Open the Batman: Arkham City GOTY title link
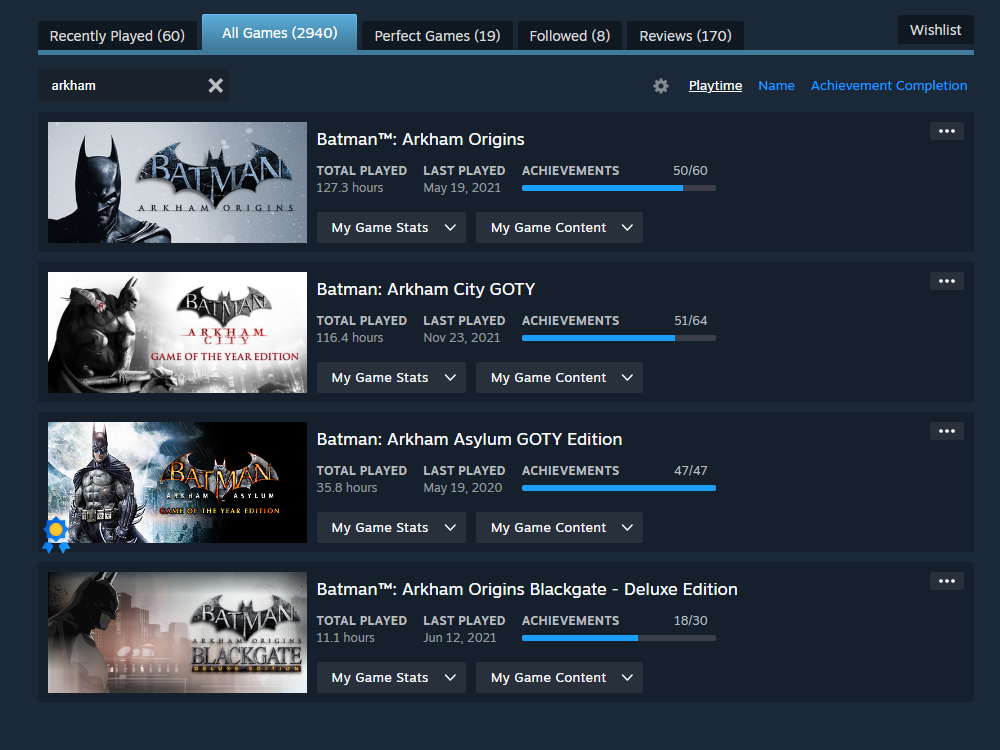The height and width of the screenshot is (750, 1000). [426, 289]
